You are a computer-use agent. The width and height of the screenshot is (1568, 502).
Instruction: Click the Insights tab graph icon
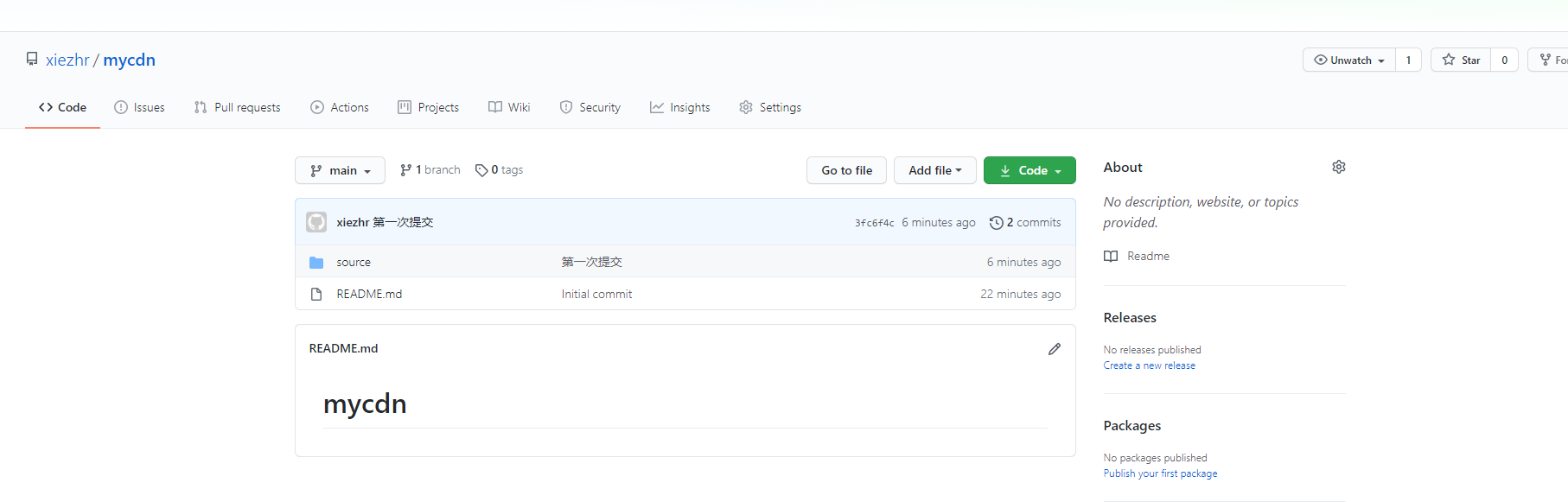point(657,107)
